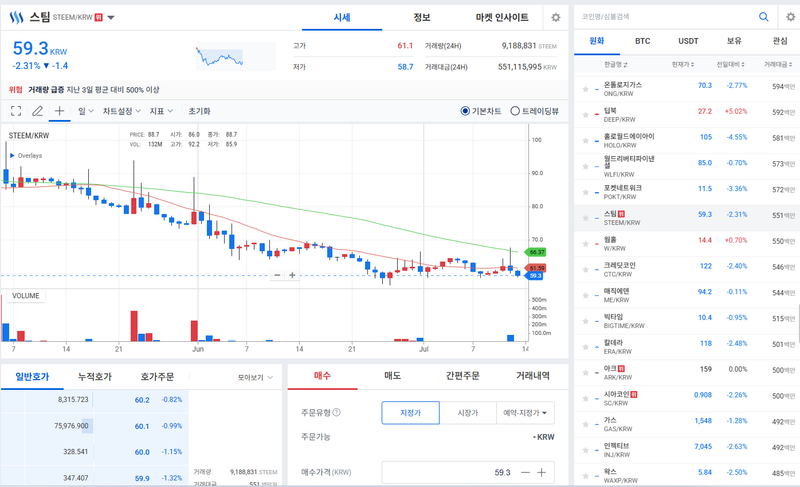
Task: Switch to the 정보 tab
Action: tap(421, 17)
